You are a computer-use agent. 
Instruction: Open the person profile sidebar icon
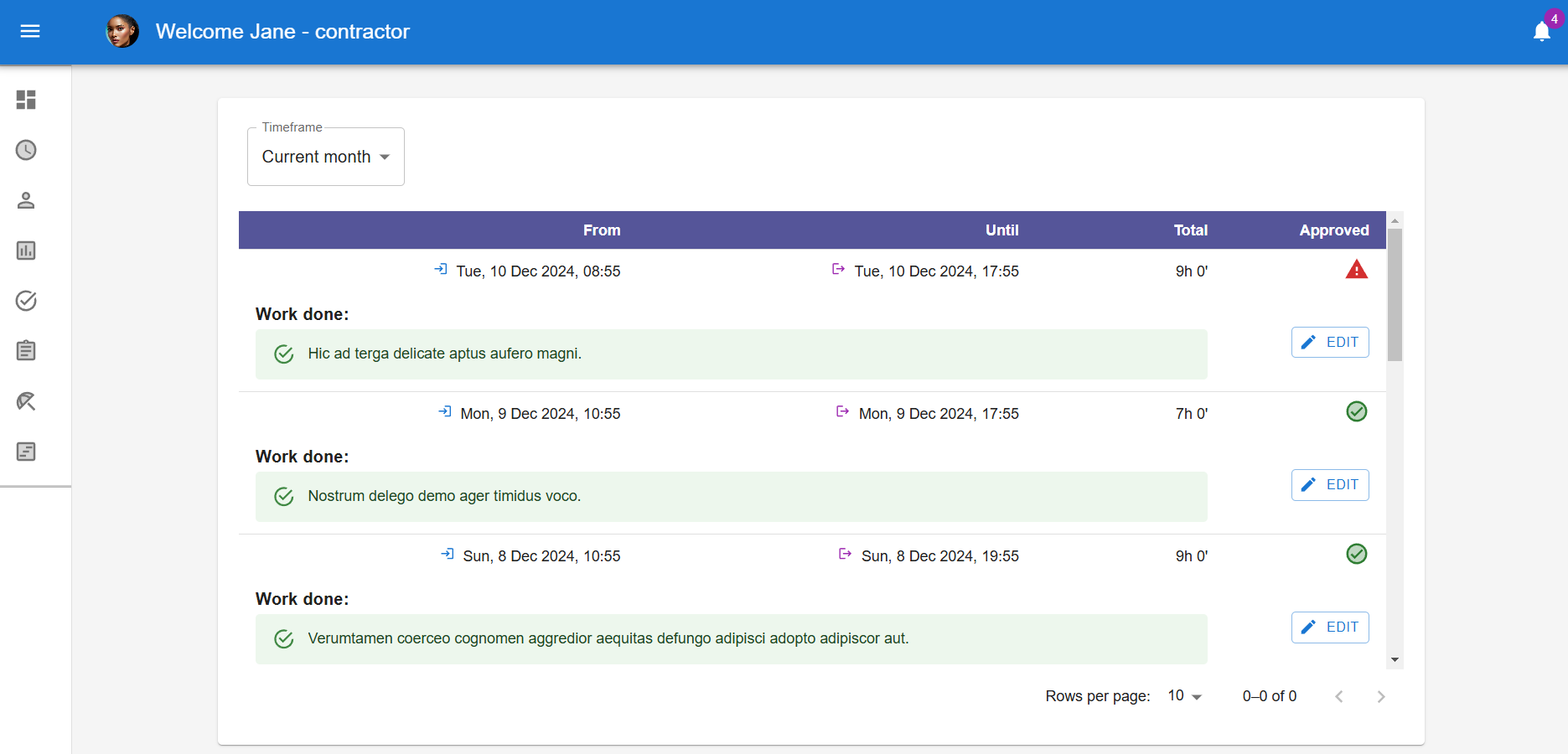coord(26,200)
